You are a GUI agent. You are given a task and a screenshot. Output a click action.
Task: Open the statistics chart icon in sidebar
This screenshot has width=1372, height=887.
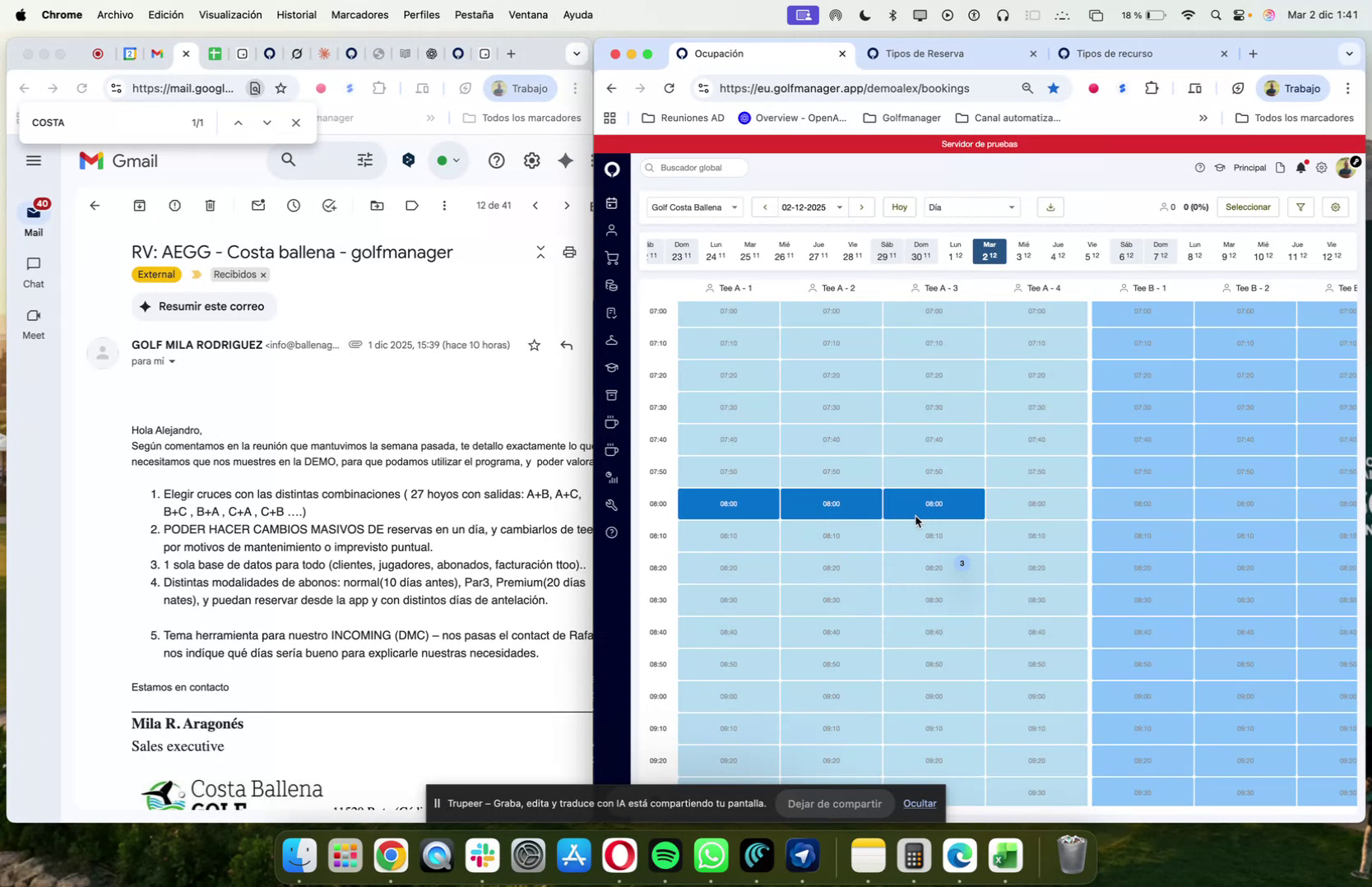coord(610,478)
